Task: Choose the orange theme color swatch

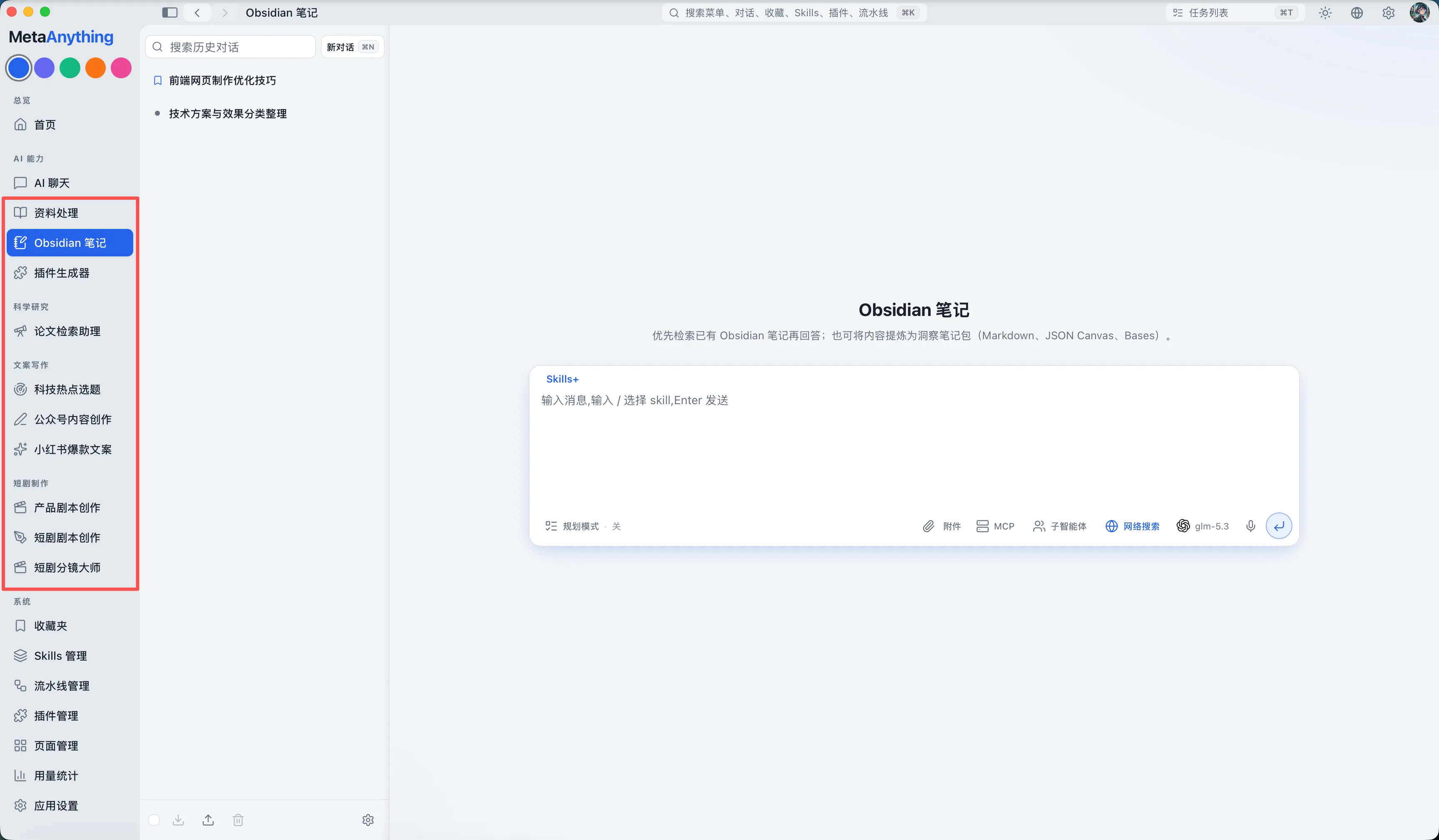Action: [x=95, y=68]
